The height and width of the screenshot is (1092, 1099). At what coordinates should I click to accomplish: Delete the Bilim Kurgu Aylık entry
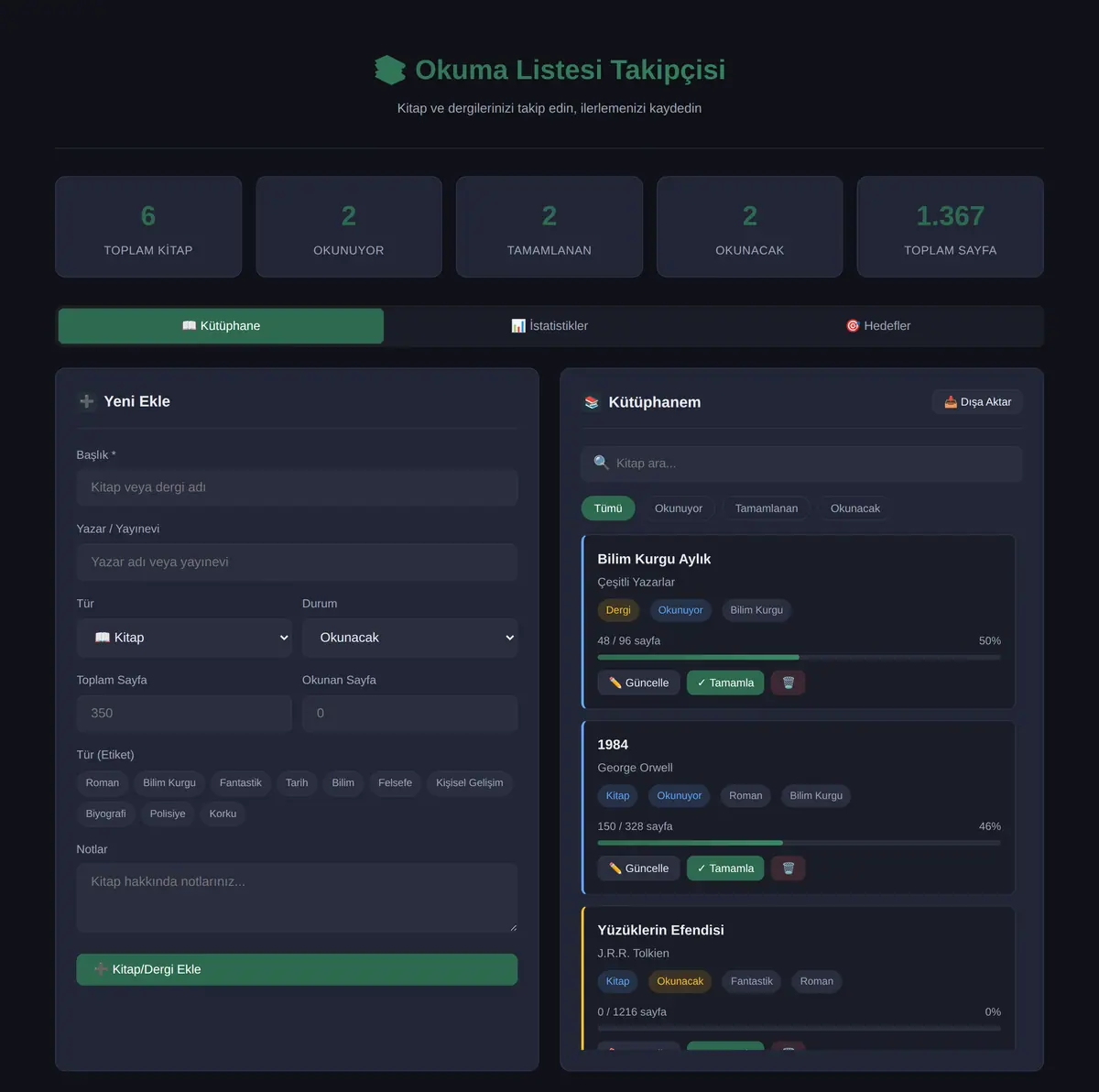coord(788,682)
